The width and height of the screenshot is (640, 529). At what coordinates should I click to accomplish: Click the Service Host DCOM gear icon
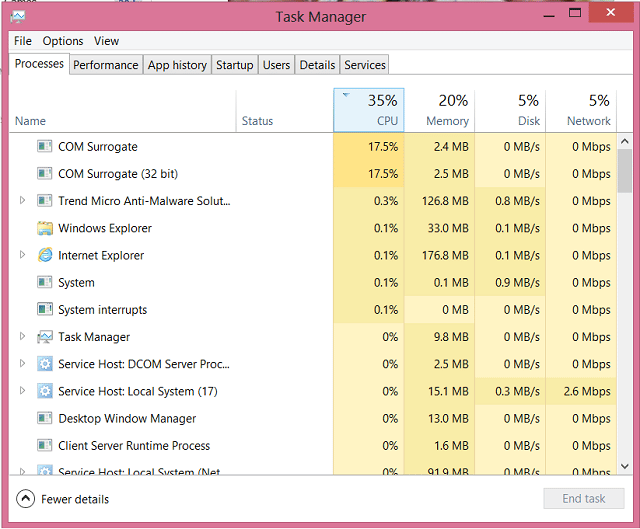point(44,364)
